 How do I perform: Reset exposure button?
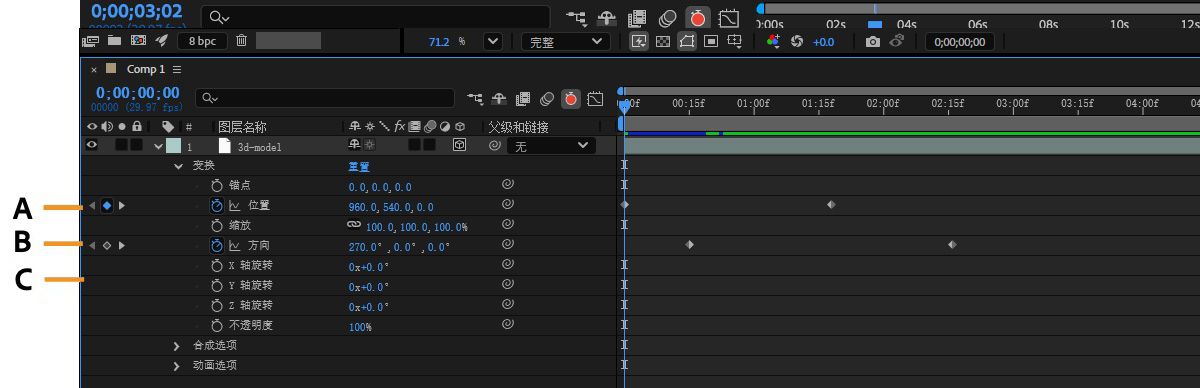click(797, 42)
